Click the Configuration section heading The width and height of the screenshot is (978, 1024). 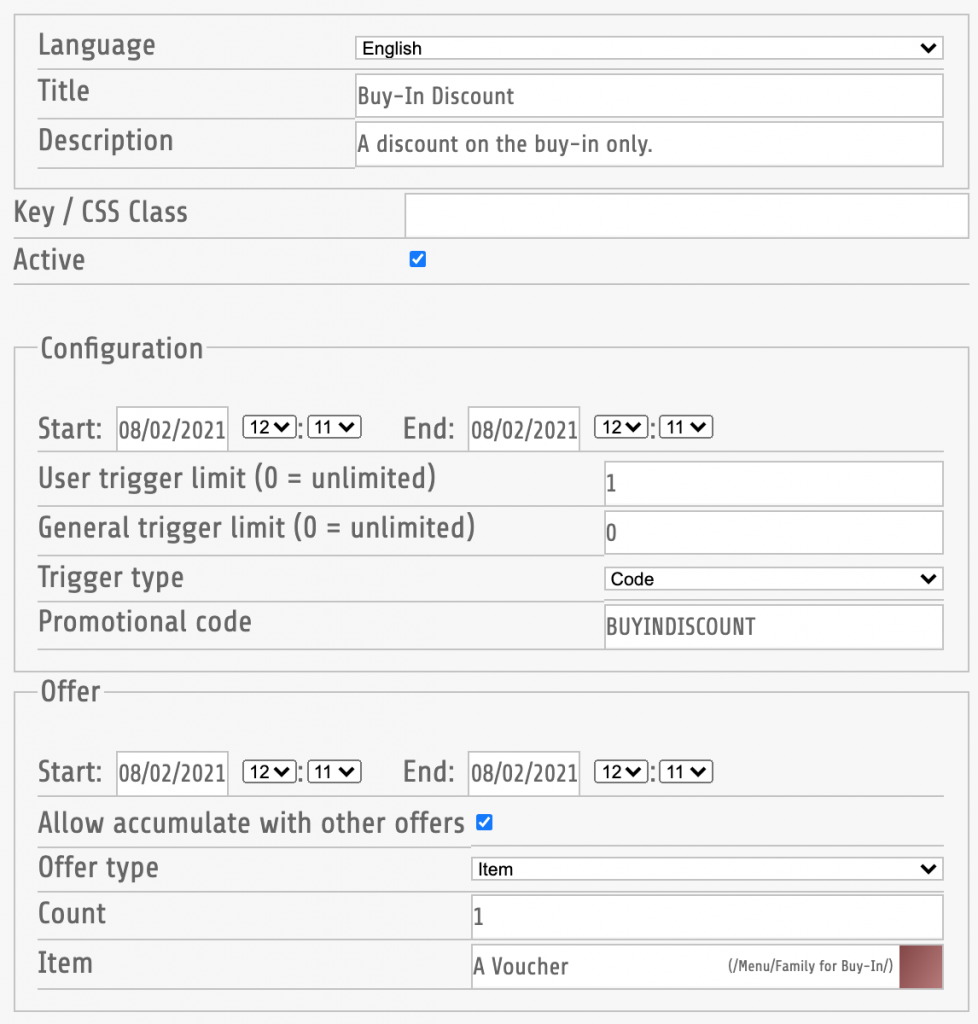point(121,348)
